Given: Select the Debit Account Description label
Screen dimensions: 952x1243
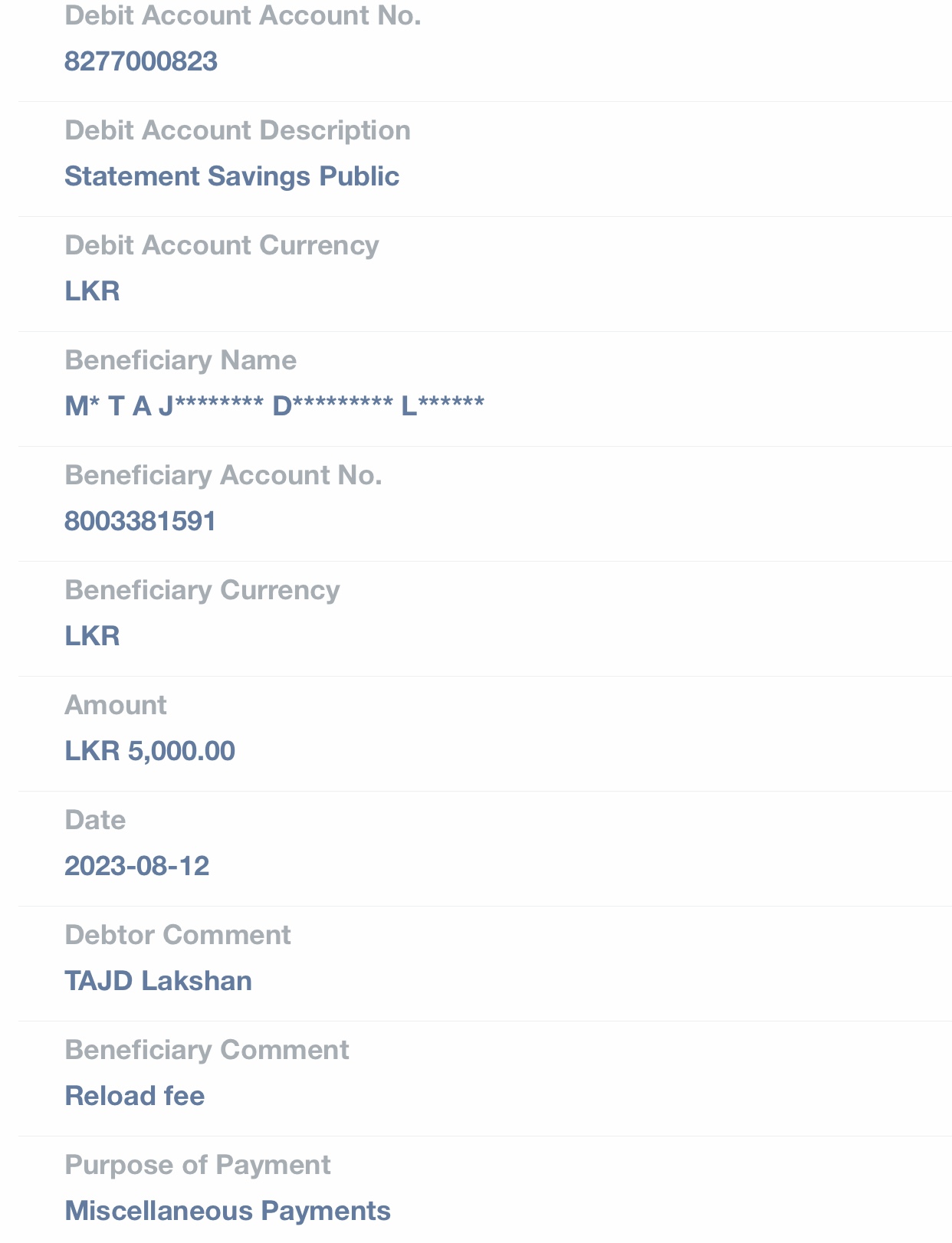Looking at the screenshot, I should click(x=238, y=130).
